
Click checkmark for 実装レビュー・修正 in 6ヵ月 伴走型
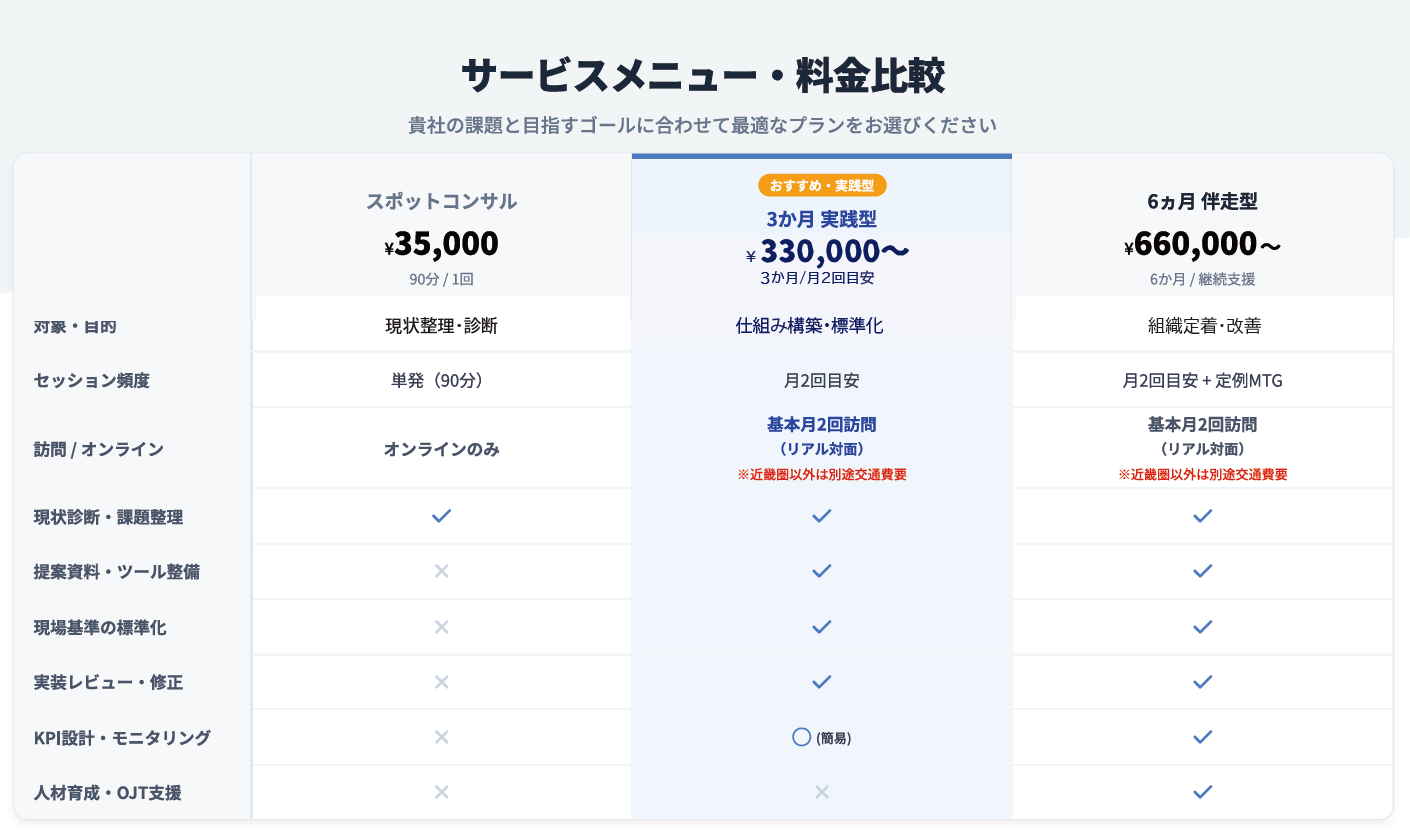(x=1203, y=682)
